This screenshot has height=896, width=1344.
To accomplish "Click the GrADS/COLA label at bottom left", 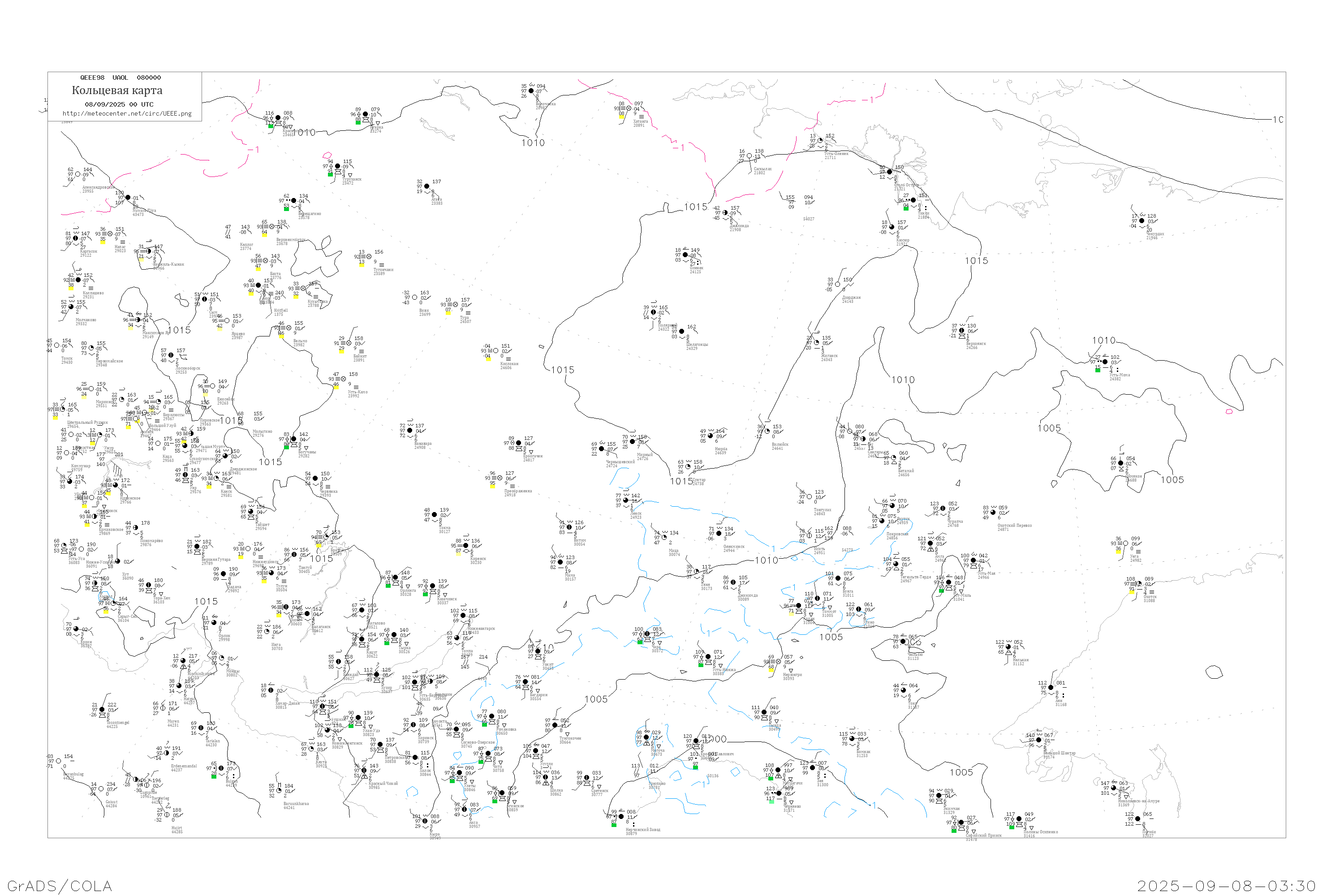I will 60,886.
